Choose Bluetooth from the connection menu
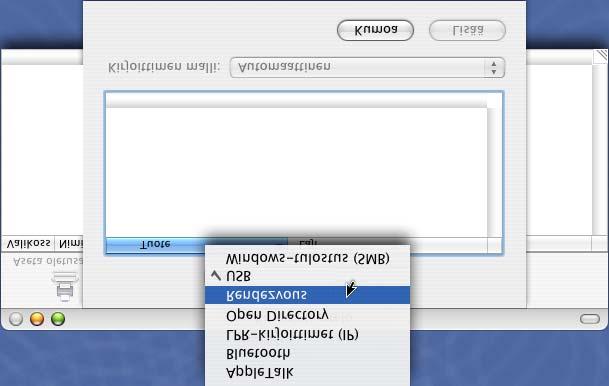This screenshot has width=609, height=386. tap(307, 353)
